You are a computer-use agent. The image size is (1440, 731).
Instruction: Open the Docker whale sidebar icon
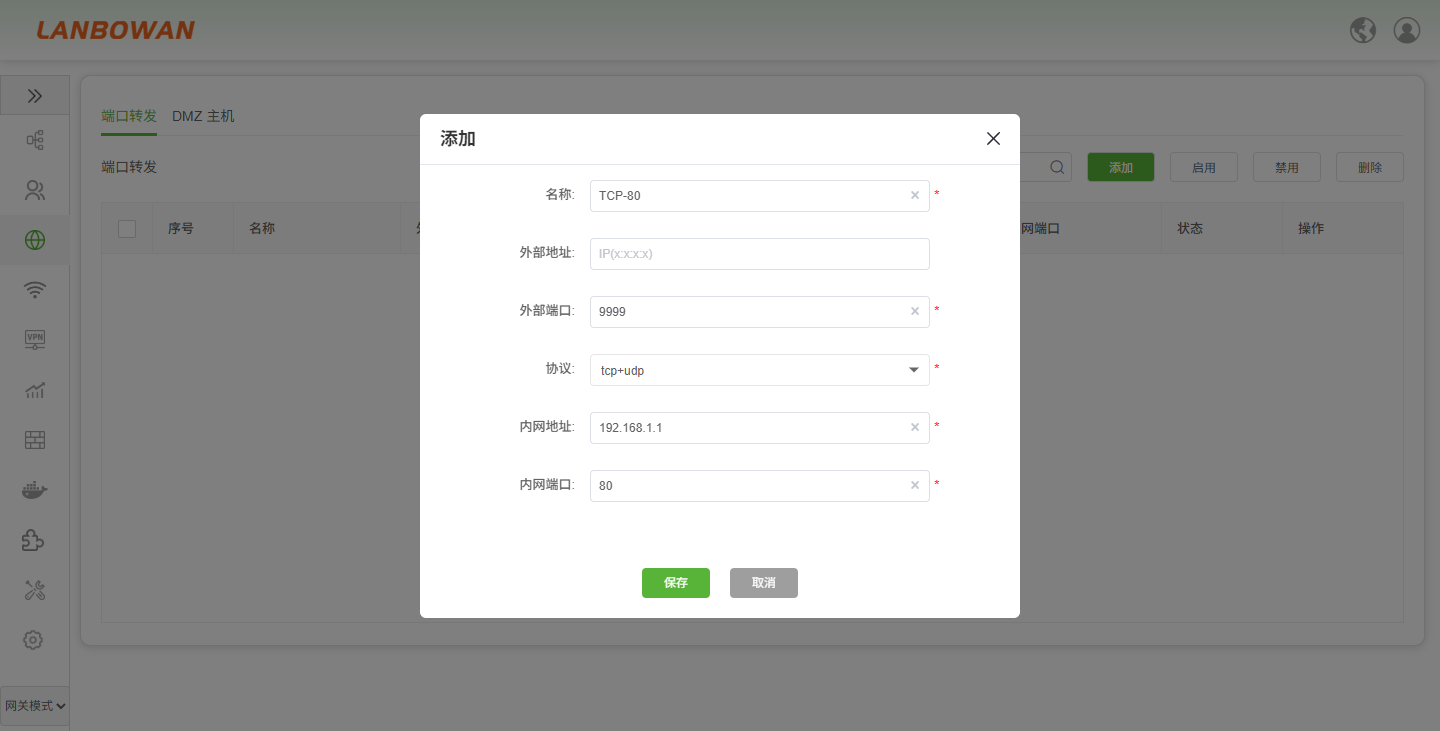click(x=35, y=490)
